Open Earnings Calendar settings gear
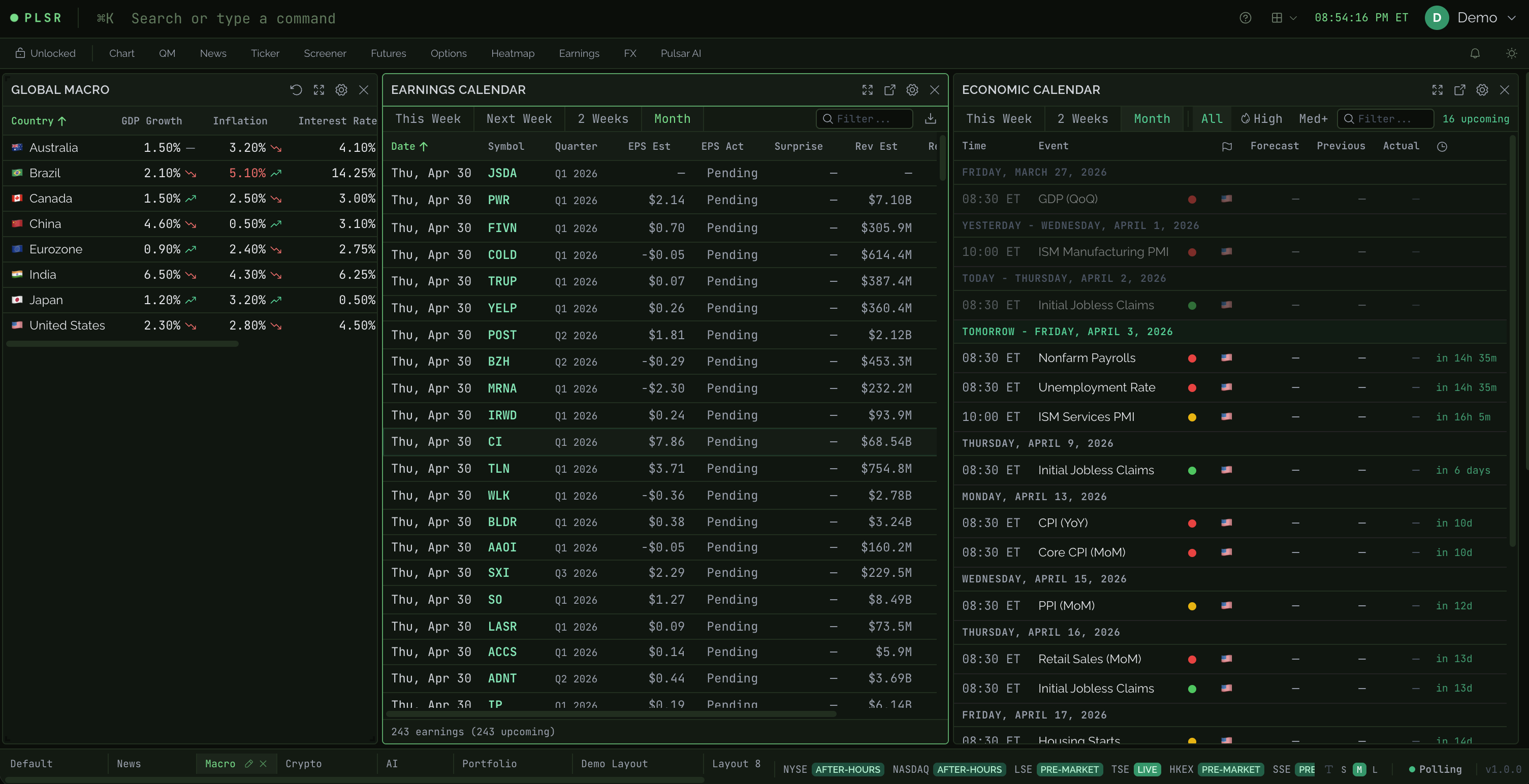The image size is (1529, 784). (912, 90)
